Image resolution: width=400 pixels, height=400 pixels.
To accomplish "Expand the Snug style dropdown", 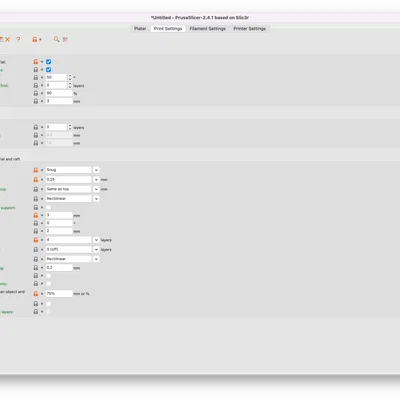I will (96, 170).
